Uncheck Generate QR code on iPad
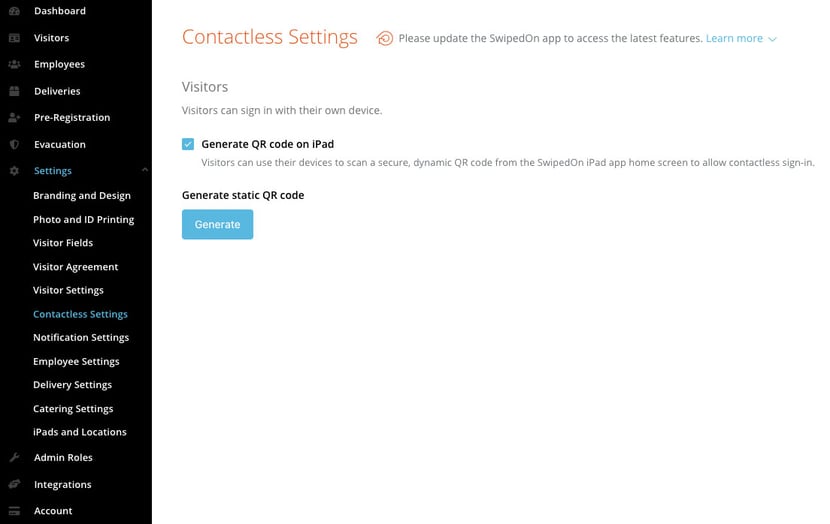This screenshot has height=524, width=830. (188, 144)
